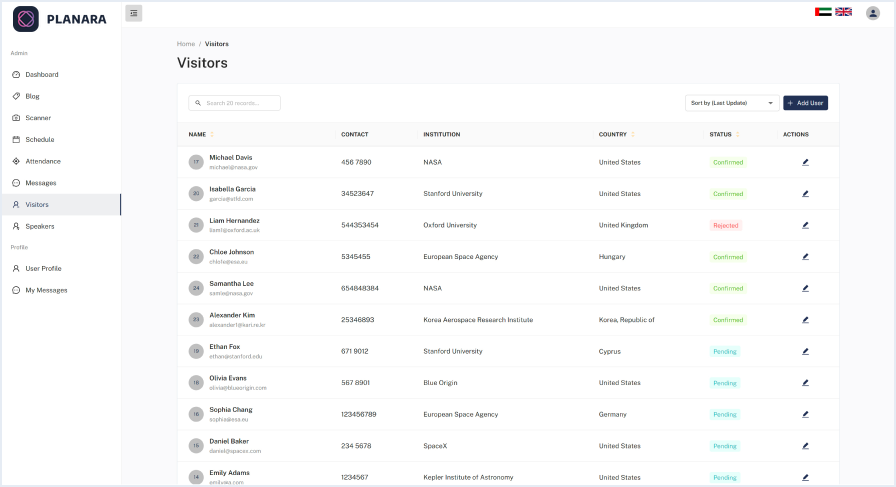Click the Planara logo icon

[26, 19]
